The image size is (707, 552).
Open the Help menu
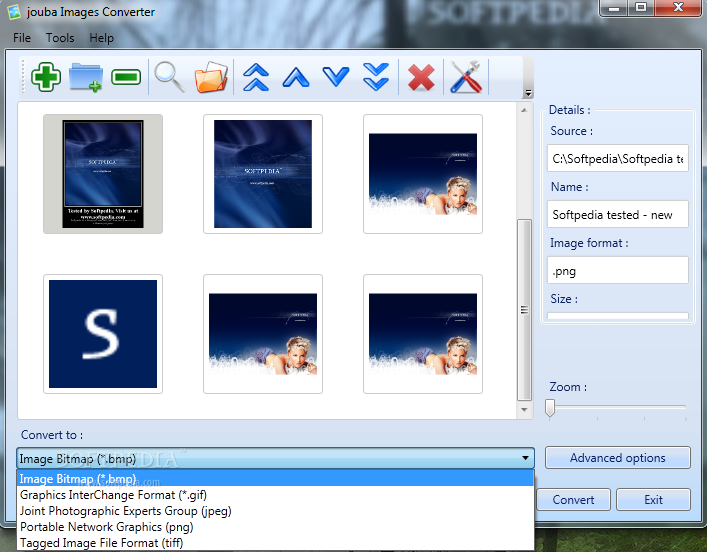click(101, 38)
